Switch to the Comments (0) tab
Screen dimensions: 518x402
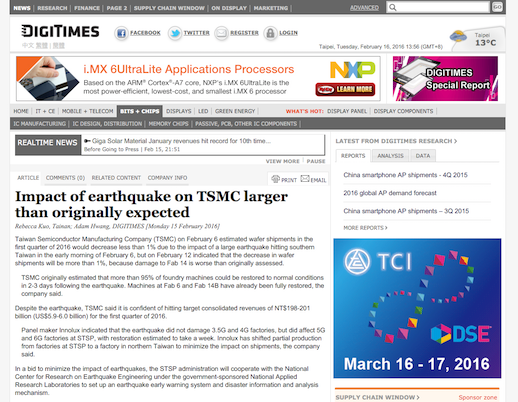pyautogui.click(x=65, y=178)
